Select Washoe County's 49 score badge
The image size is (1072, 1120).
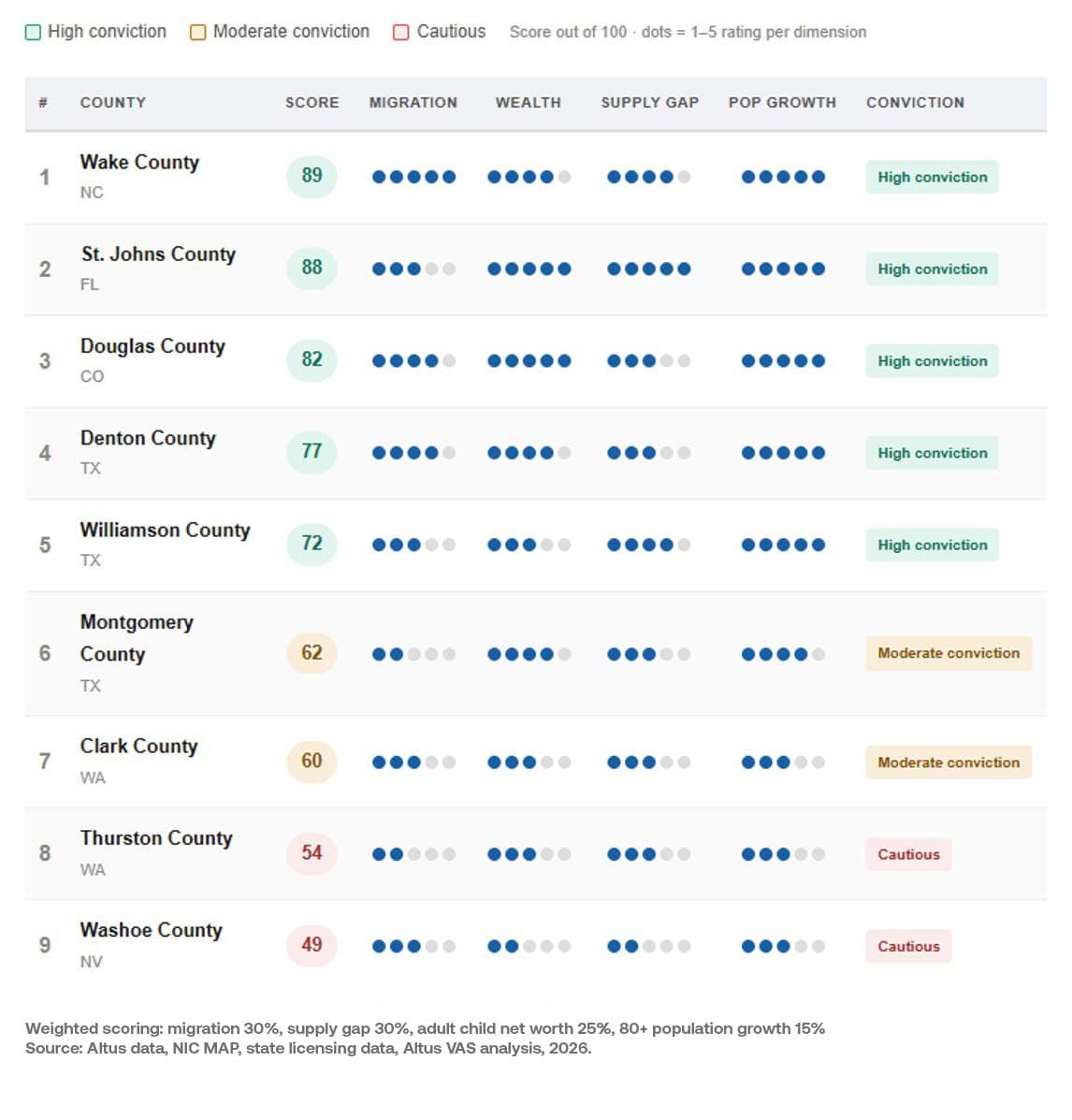pyautogui.click(x=311, y=945)
